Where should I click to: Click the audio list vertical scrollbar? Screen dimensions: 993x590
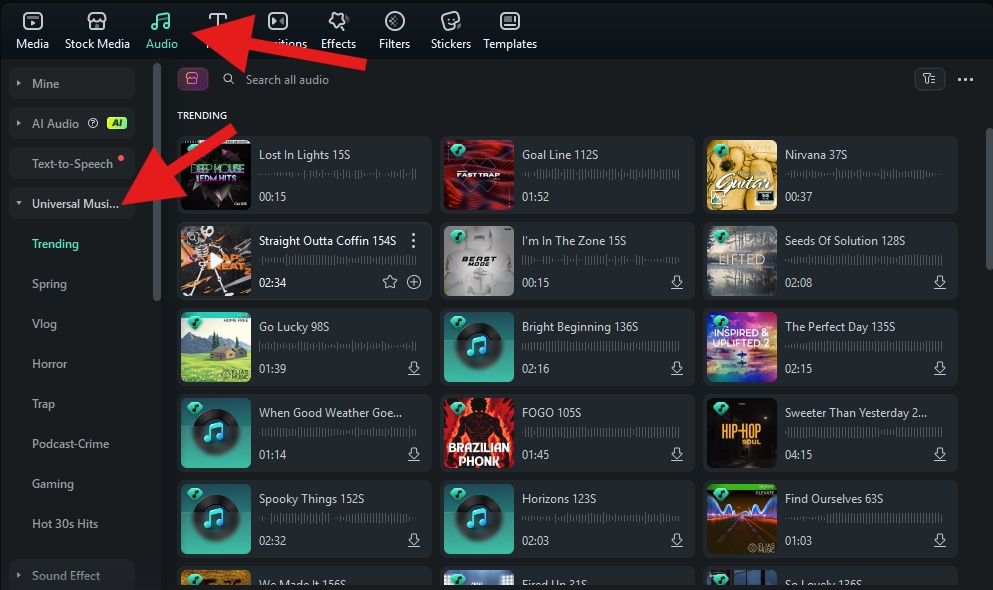pyautogui.click(x=989, y=199)
